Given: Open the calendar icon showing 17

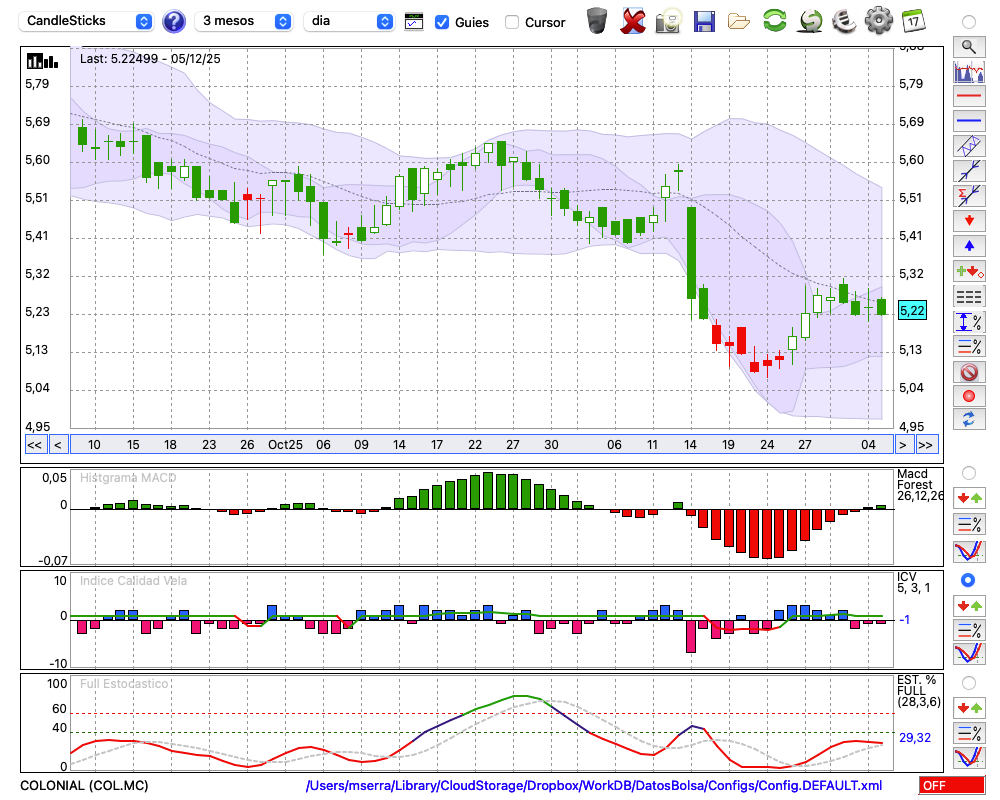Looking at the screenshot, I should pos(913,21).
